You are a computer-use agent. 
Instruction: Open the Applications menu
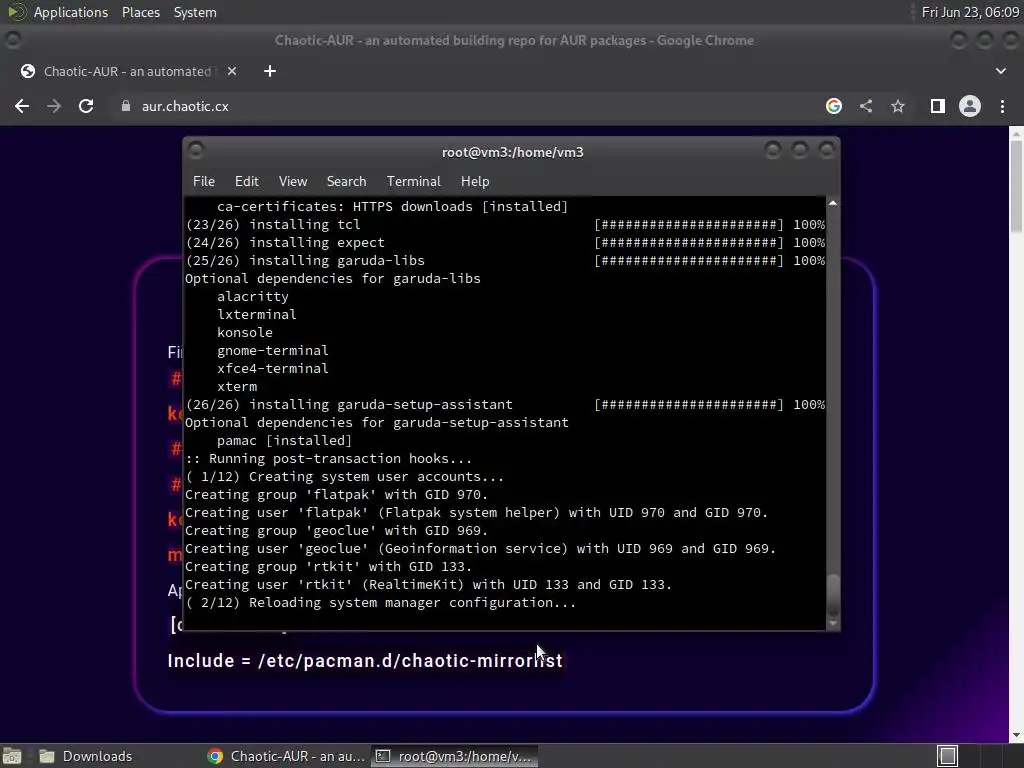coord(71,12)
